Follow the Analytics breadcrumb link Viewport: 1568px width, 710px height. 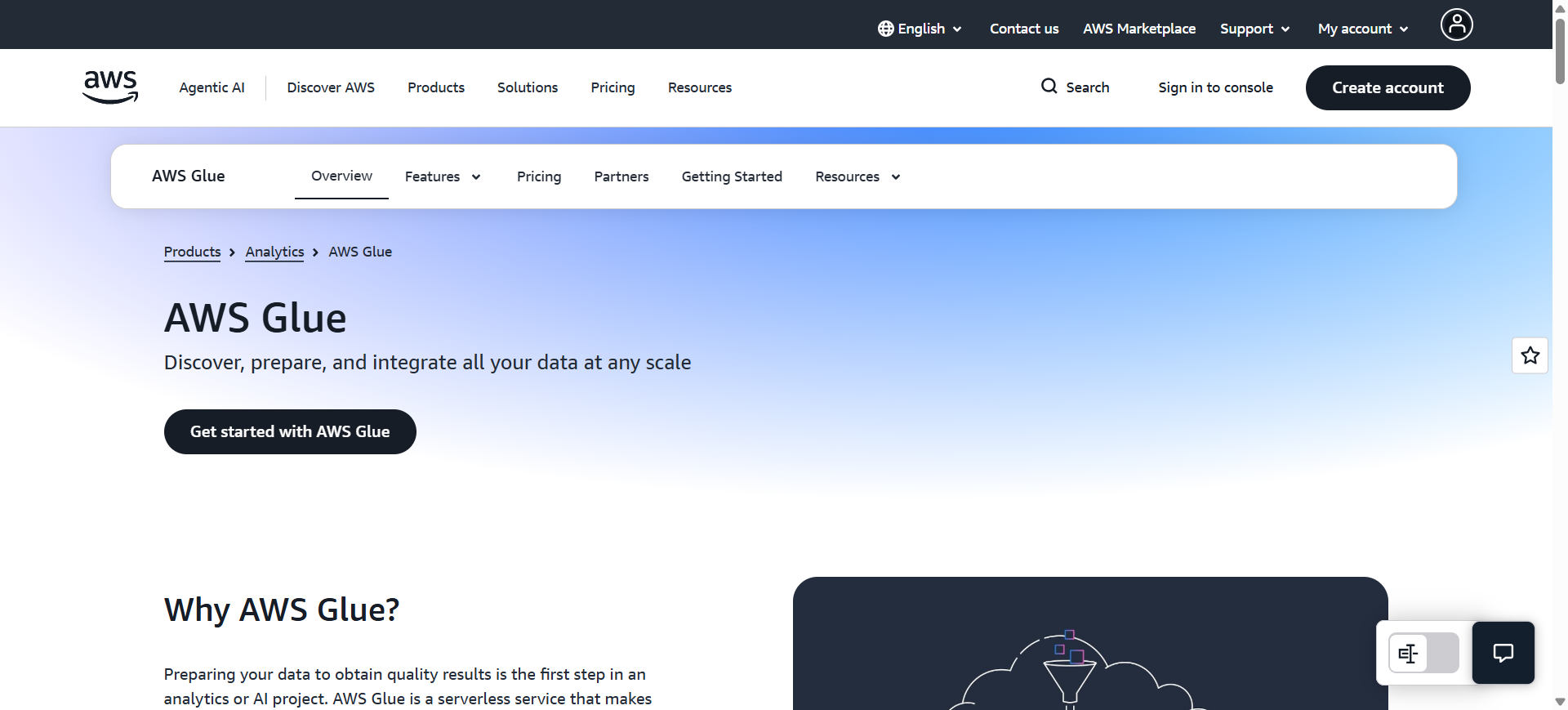[274, 252]
